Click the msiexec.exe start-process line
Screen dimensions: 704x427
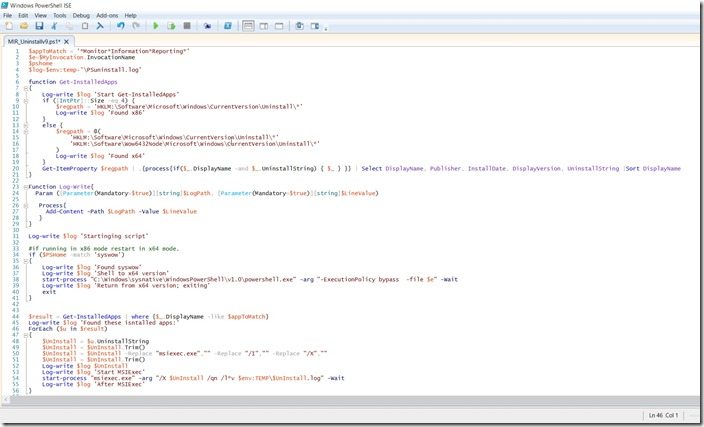click(x=193, y=379)
